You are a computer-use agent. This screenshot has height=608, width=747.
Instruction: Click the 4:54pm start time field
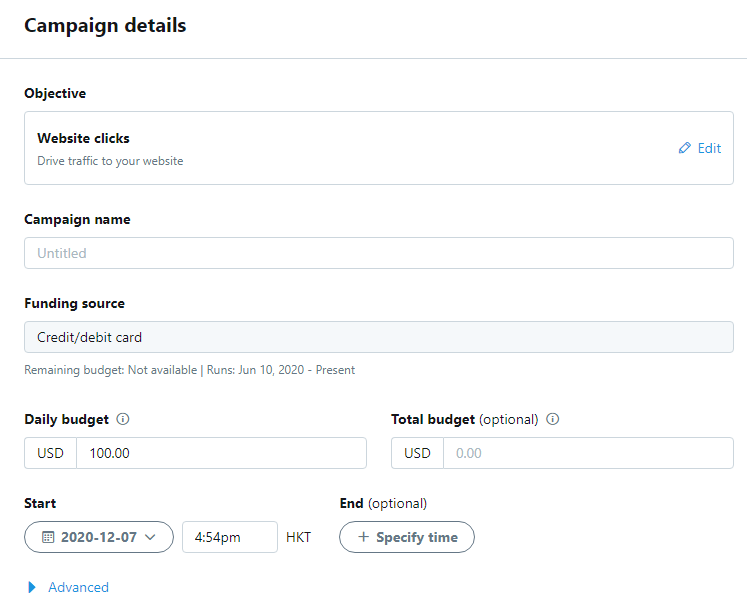coord(229,537)
